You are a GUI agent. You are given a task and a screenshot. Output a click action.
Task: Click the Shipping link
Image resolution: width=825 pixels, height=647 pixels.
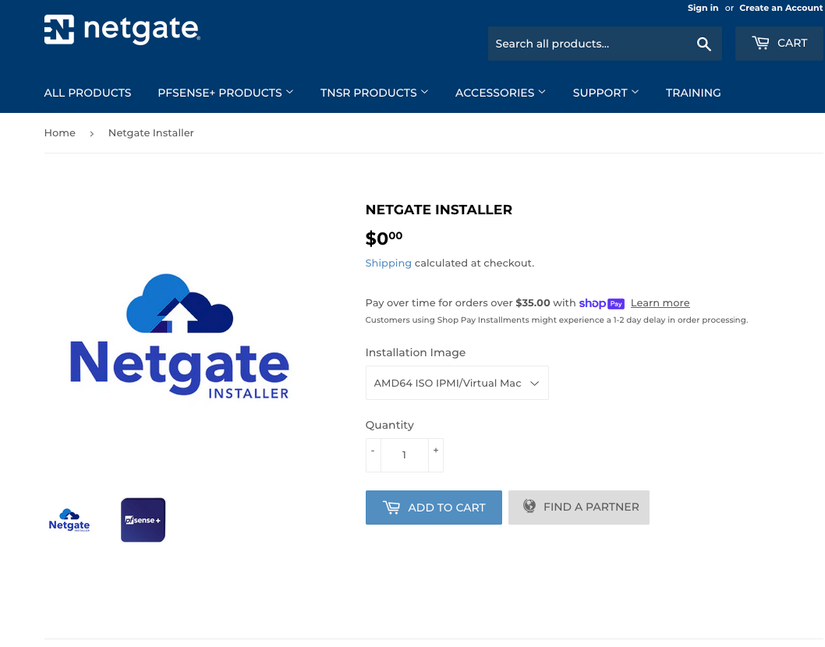click(387, 262)
